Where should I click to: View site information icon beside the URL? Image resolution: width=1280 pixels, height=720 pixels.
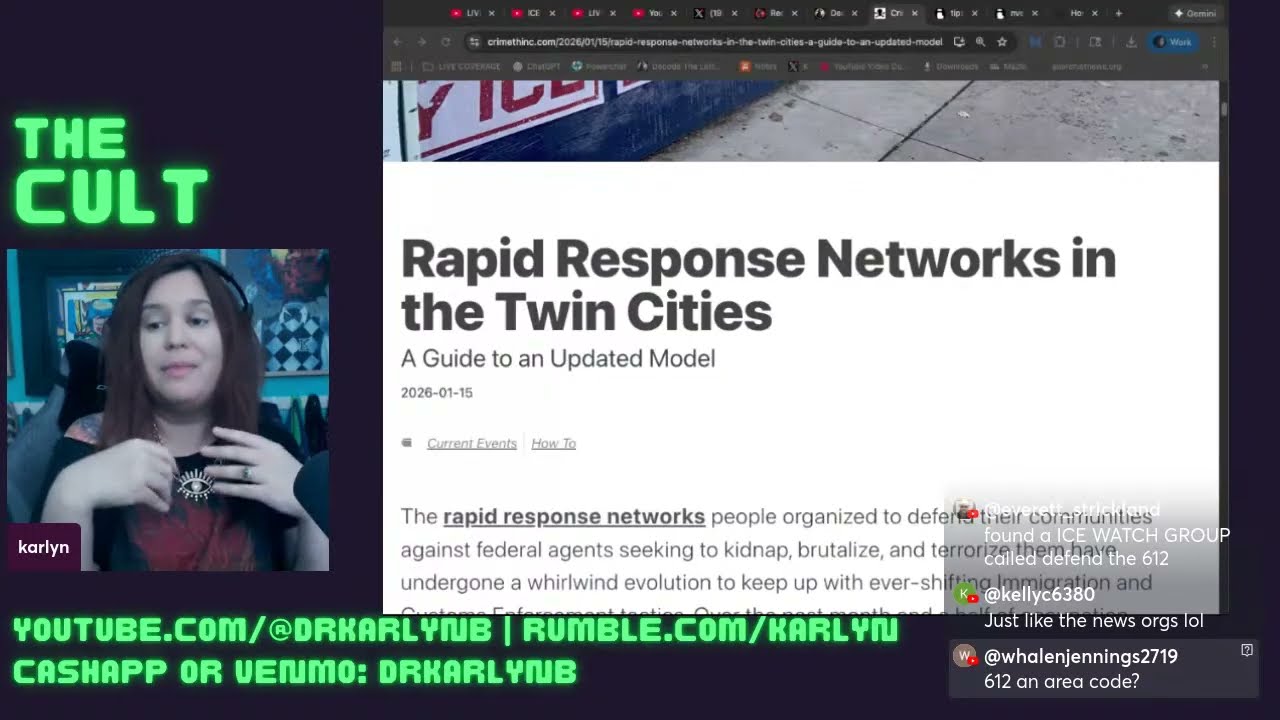pyautogui.click(x=474, y=42)
